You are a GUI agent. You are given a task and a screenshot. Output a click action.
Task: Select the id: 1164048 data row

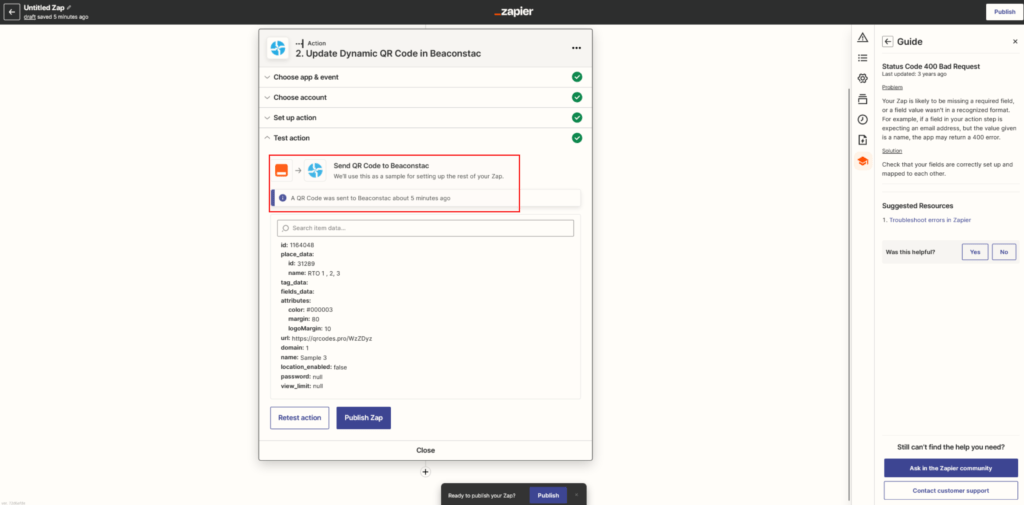297,245
